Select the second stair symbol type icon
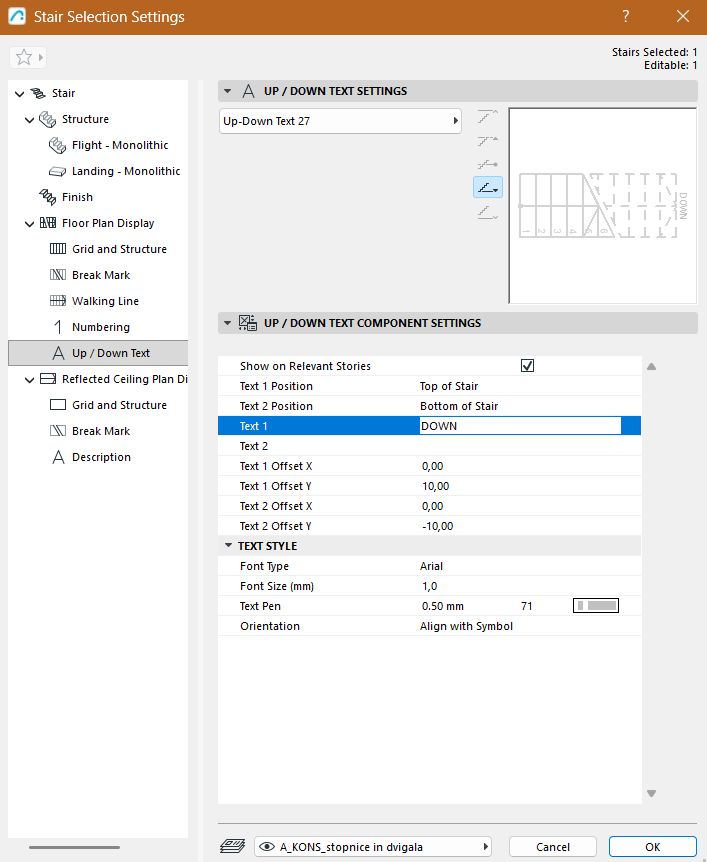707x862 pixels. [x=488, y=141]
